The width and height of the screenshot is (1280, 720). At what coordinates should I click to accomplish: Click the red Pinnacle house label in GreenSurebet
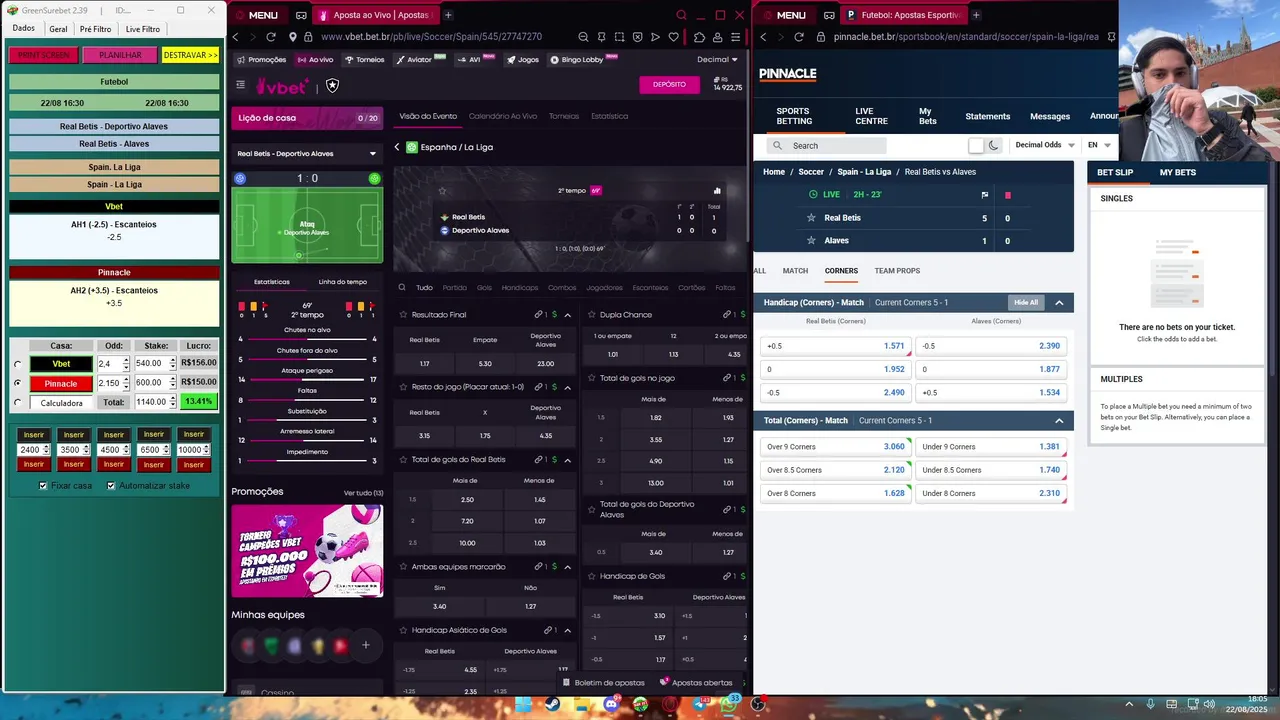coord(61,383)
